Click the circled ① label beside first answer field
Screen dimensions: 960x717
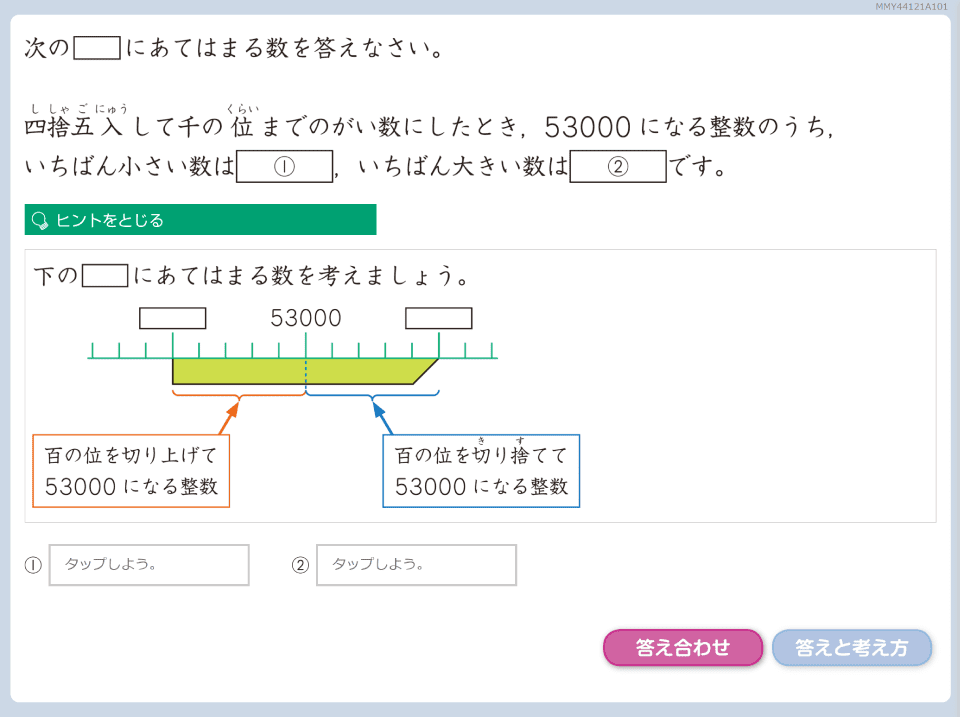pyautogui.click(x=33, y=565)
